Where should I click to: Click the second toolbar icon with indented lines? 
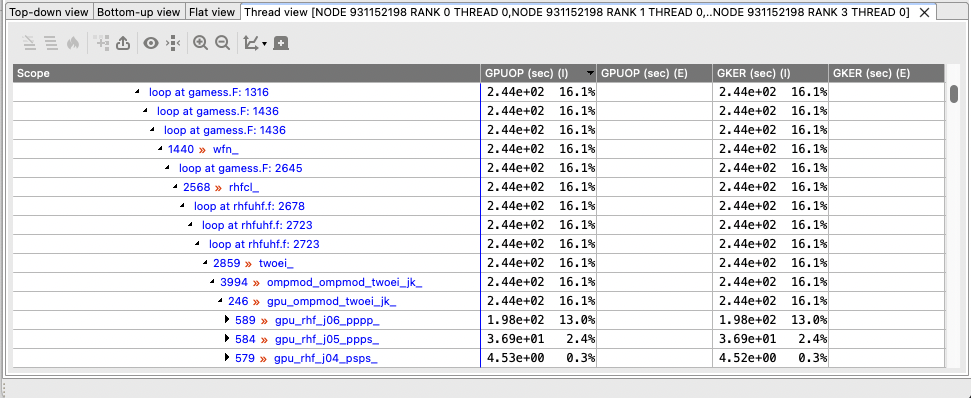click(x=51, y=43)
